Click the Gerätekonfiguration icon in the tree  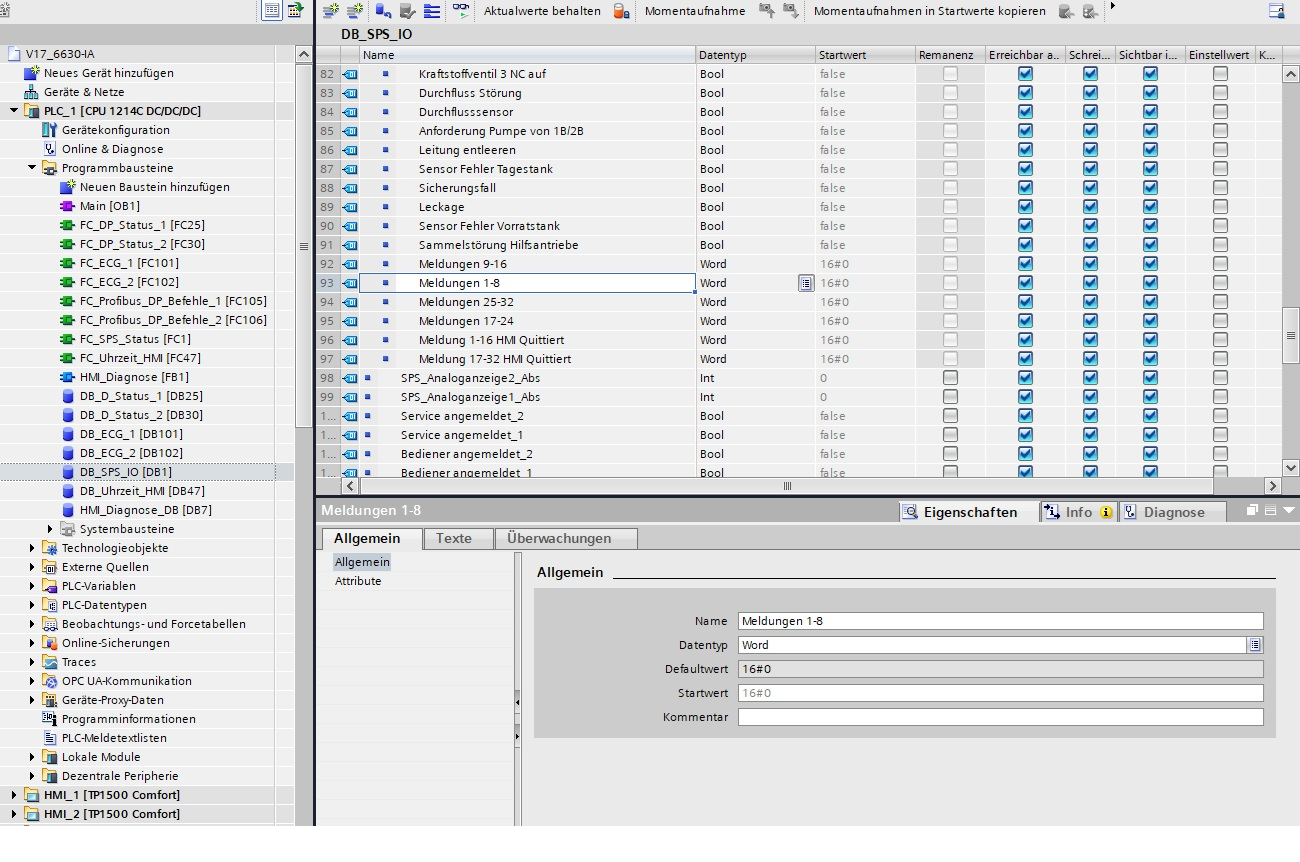pos(50,130)
